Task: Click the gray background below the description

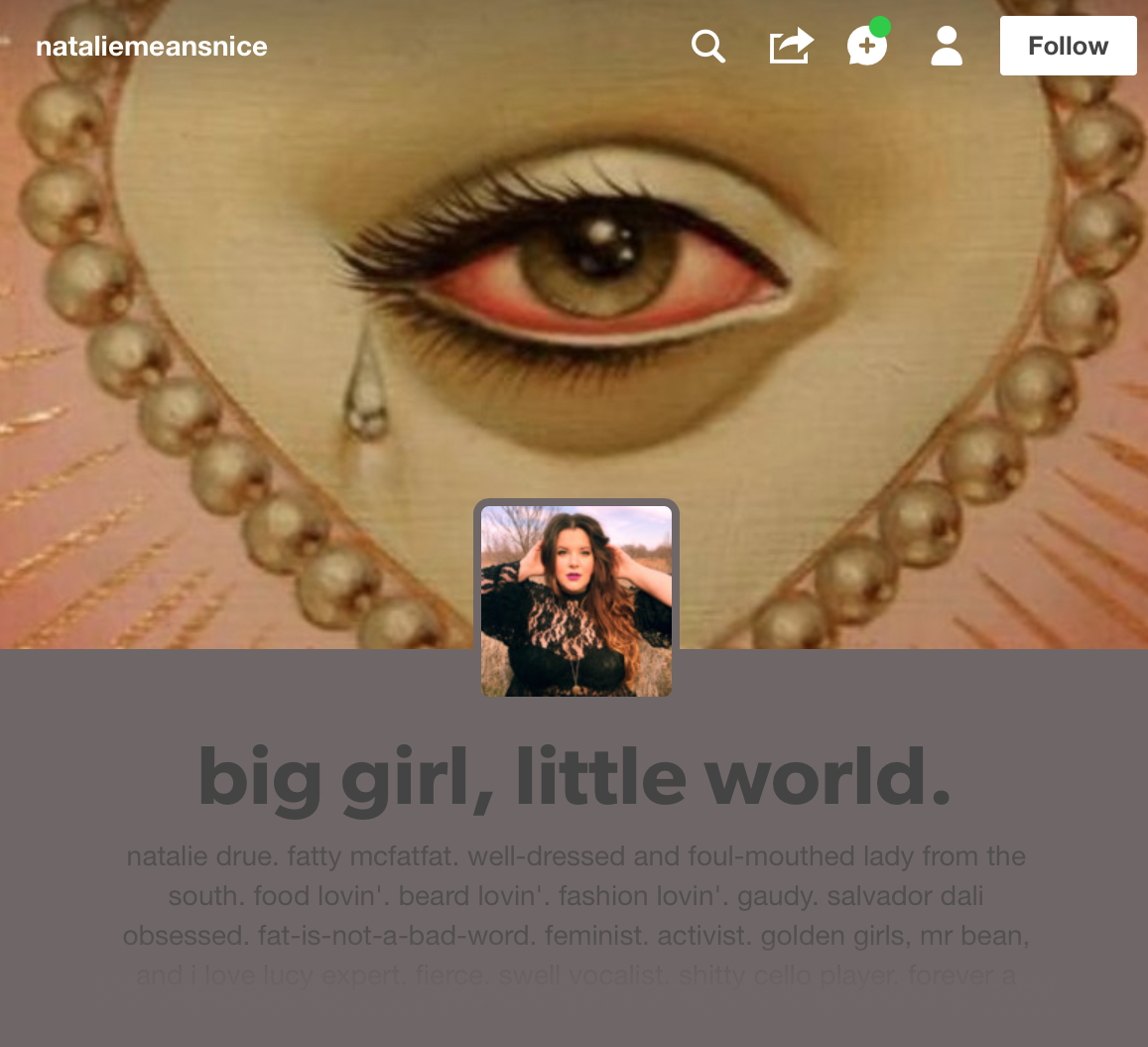Action: tap(574, 1019)
